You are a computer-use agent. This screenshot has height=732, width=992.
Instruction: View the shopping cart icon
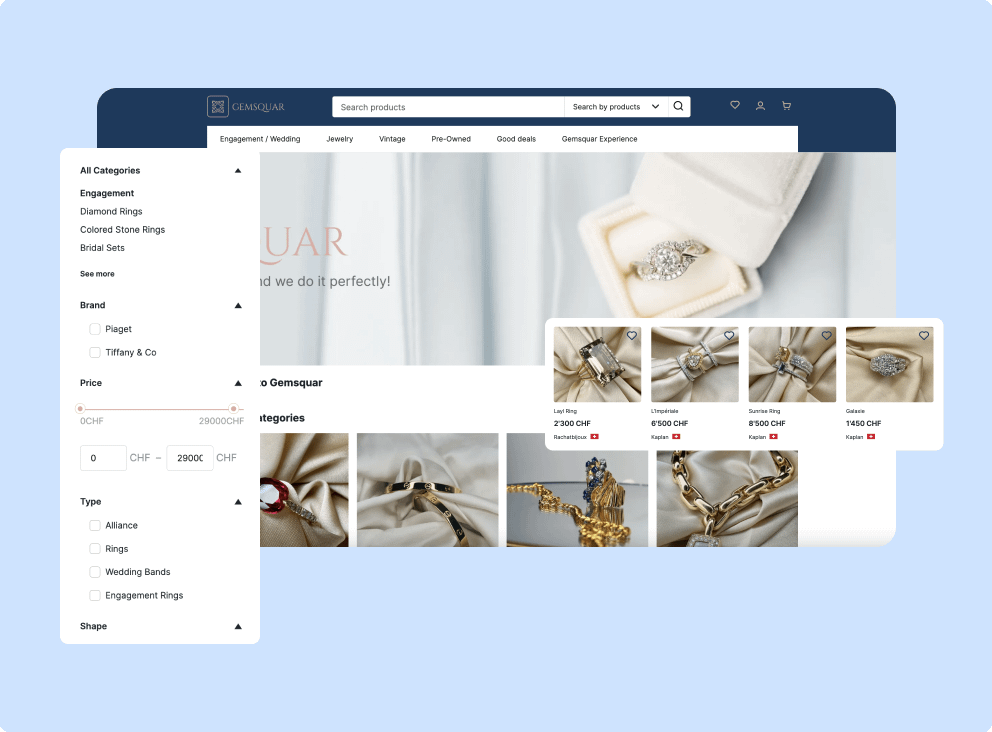coord(786,105)
